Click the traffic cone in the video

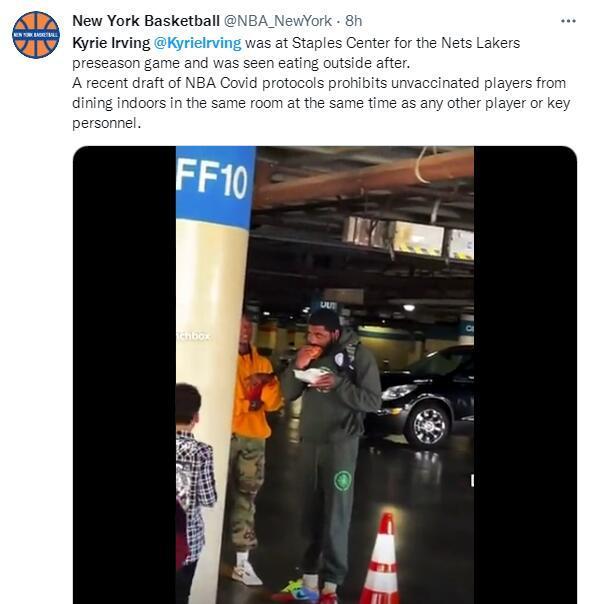point(382,558)
